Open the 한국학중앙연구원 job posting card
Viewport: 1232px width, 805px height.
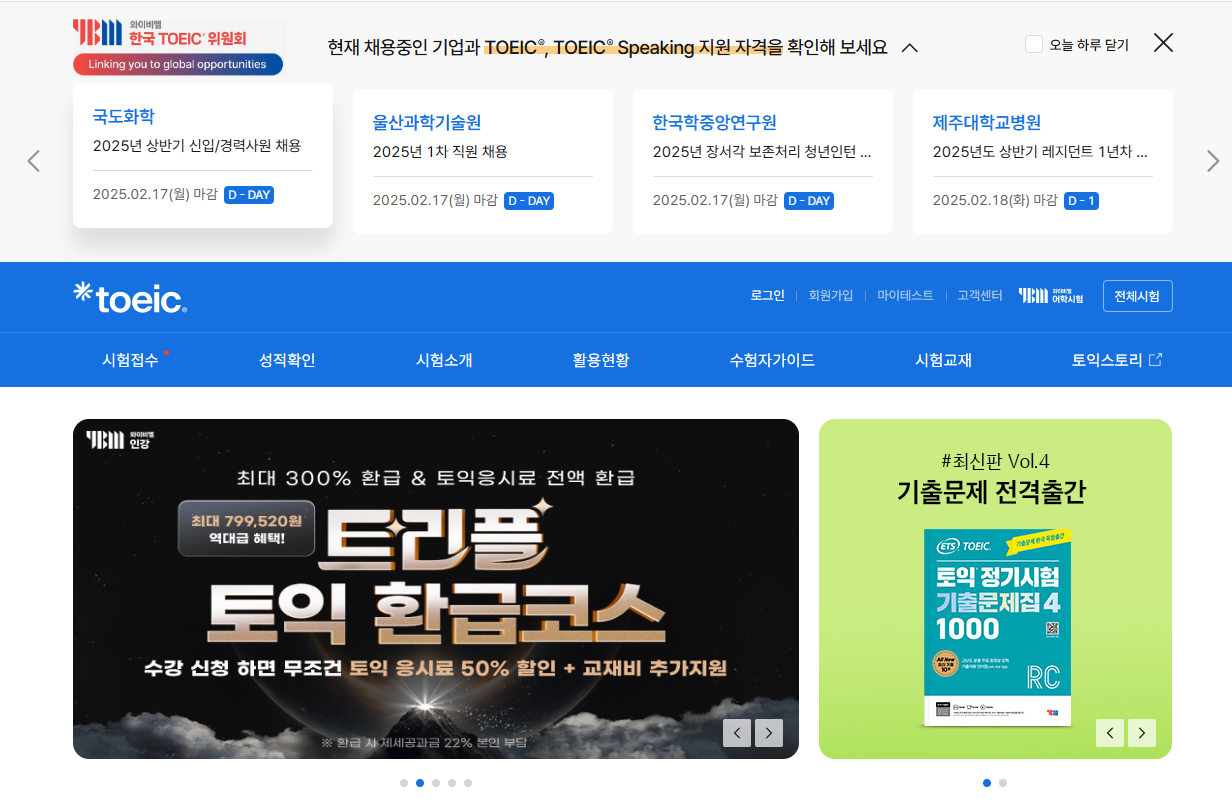(763, 161)
